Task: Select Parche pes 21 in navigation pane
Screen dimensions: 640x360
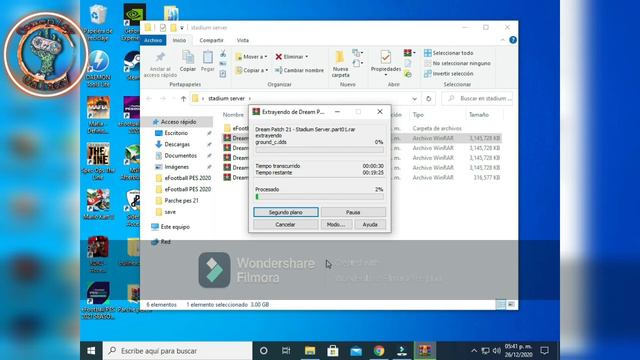Action: [181, 200]
